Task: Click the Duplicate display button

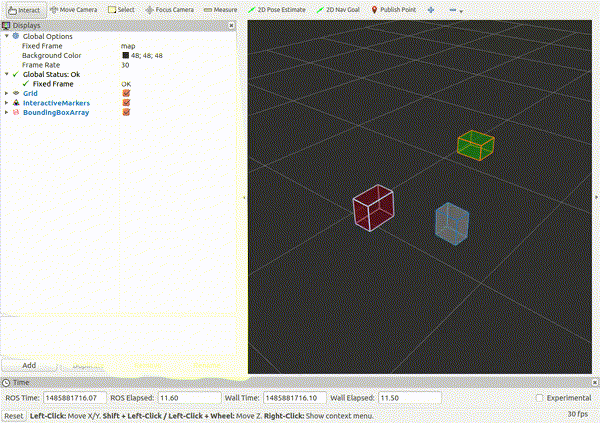Action: pyautogui.click(x=88, y=366)
